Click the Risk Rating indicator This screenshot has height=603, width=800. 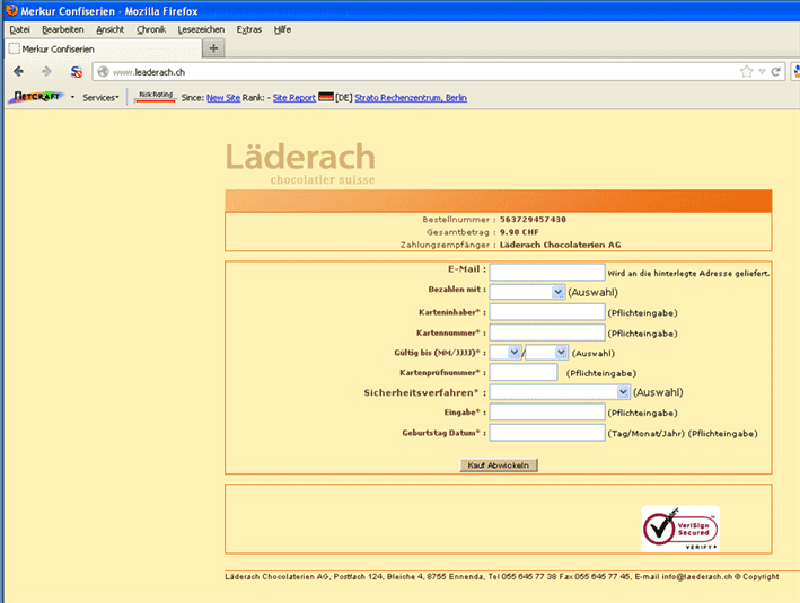[156, 96]
